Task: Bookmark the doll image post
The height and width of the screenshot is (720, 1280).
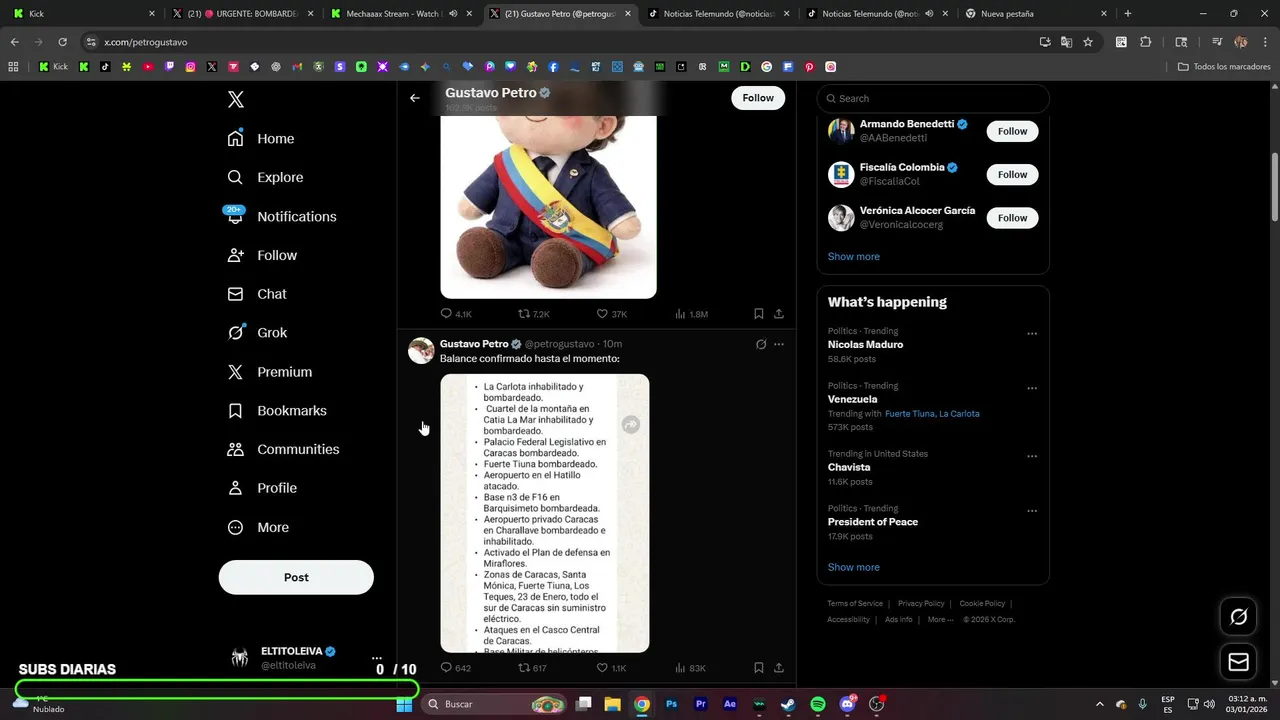Action: pos(759,314)
